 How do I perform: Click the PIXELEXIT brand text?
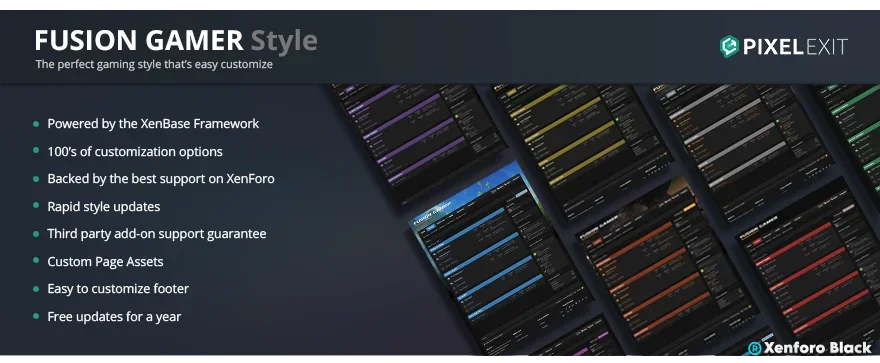pyautogui.click(x=795, y=47)
